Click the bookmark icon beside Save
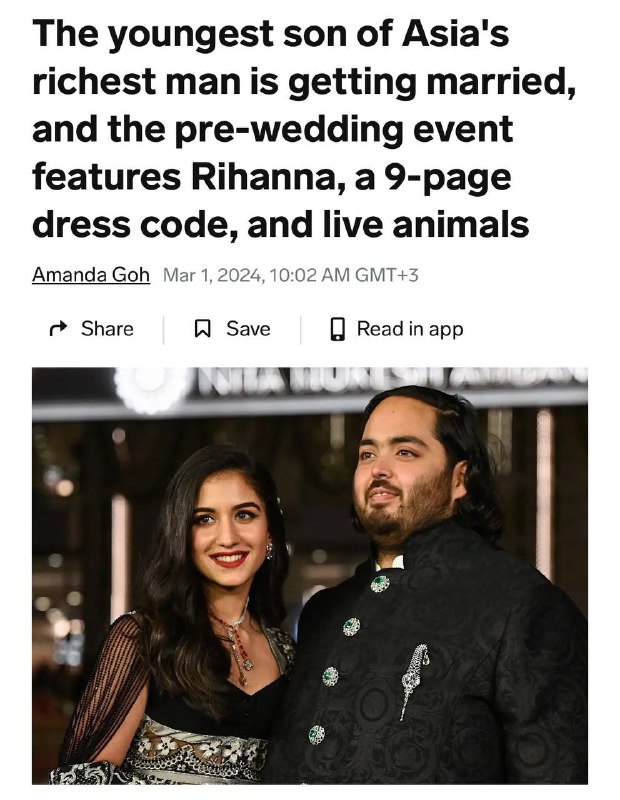Image resolution: width=620 pixels, height=800 pixels. coord(203,329)
